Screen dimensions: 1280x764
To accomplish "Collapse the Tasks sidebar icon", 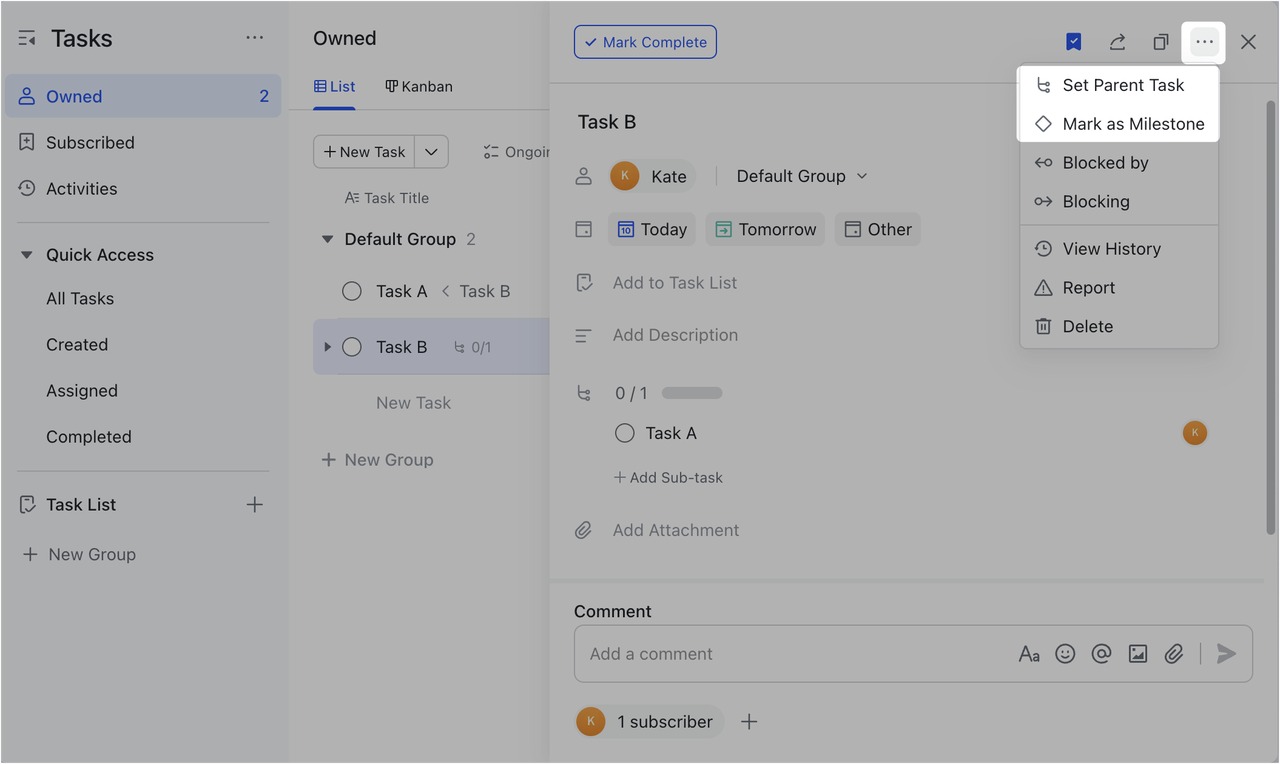I will tap(27, 39).
